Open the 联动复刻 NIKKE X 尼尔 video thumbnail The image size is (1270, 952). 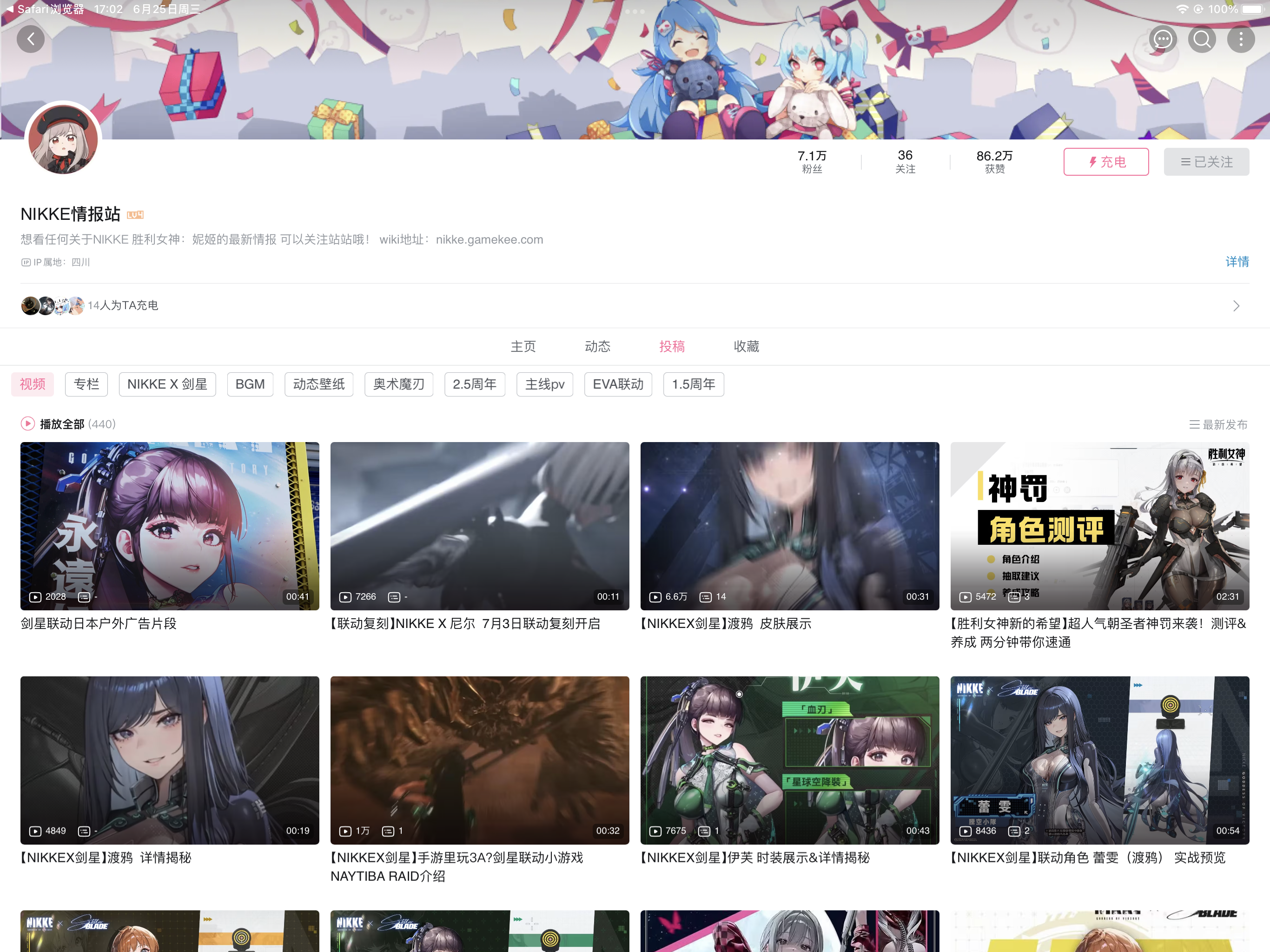(480, 526)
